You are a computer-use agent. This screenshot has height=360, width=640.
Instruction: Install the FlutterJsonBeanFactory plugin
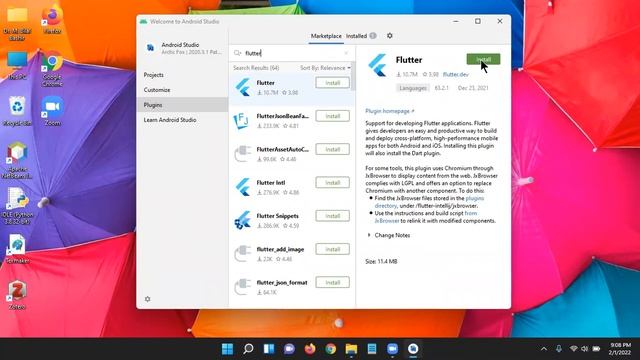tap(333, 116)
